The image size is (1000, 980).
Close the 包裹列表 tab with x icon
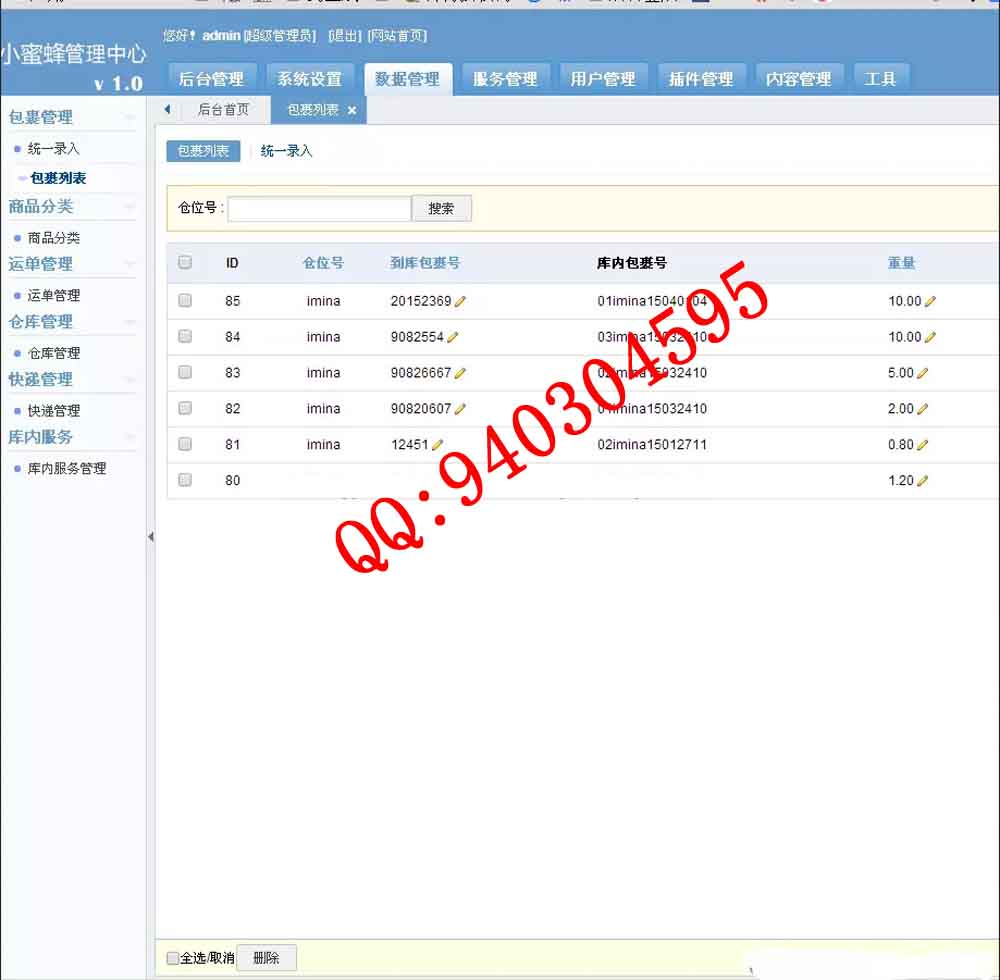352,111
